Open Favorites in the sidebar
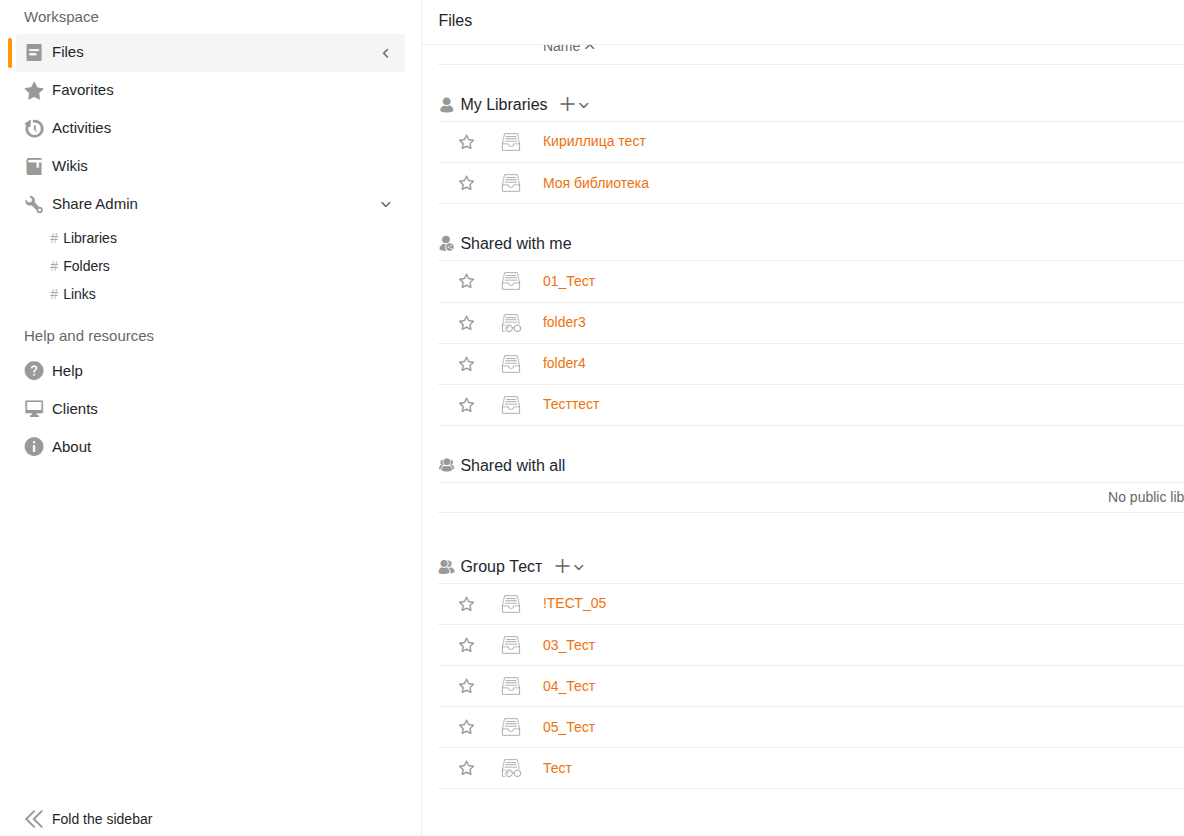The image size is (1184, 836). 82,90
